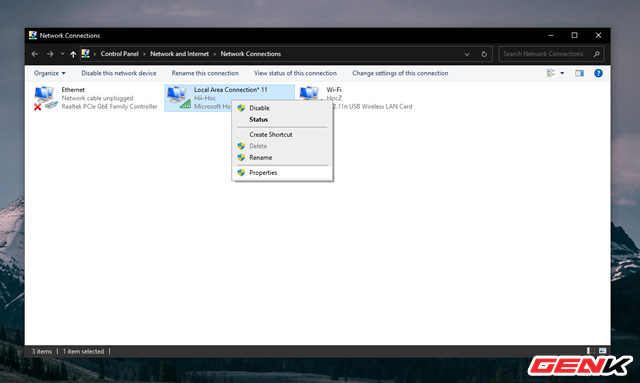640x383 pixels.
Task: Switch to large icons view in status bar
Action: click(602, 351)
